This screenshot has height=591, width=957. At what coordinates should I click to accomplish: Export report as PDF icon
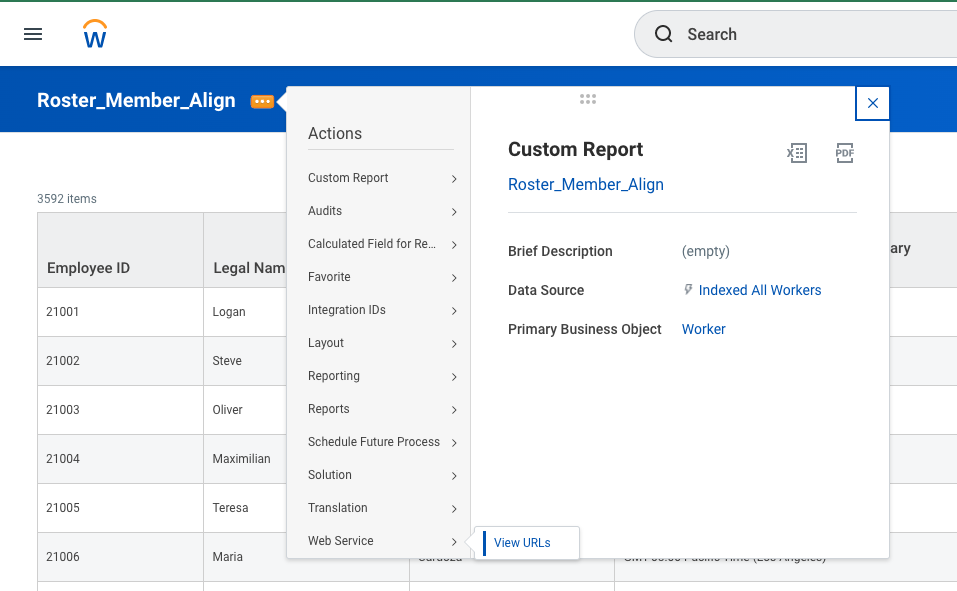click(x=845, y=153)
